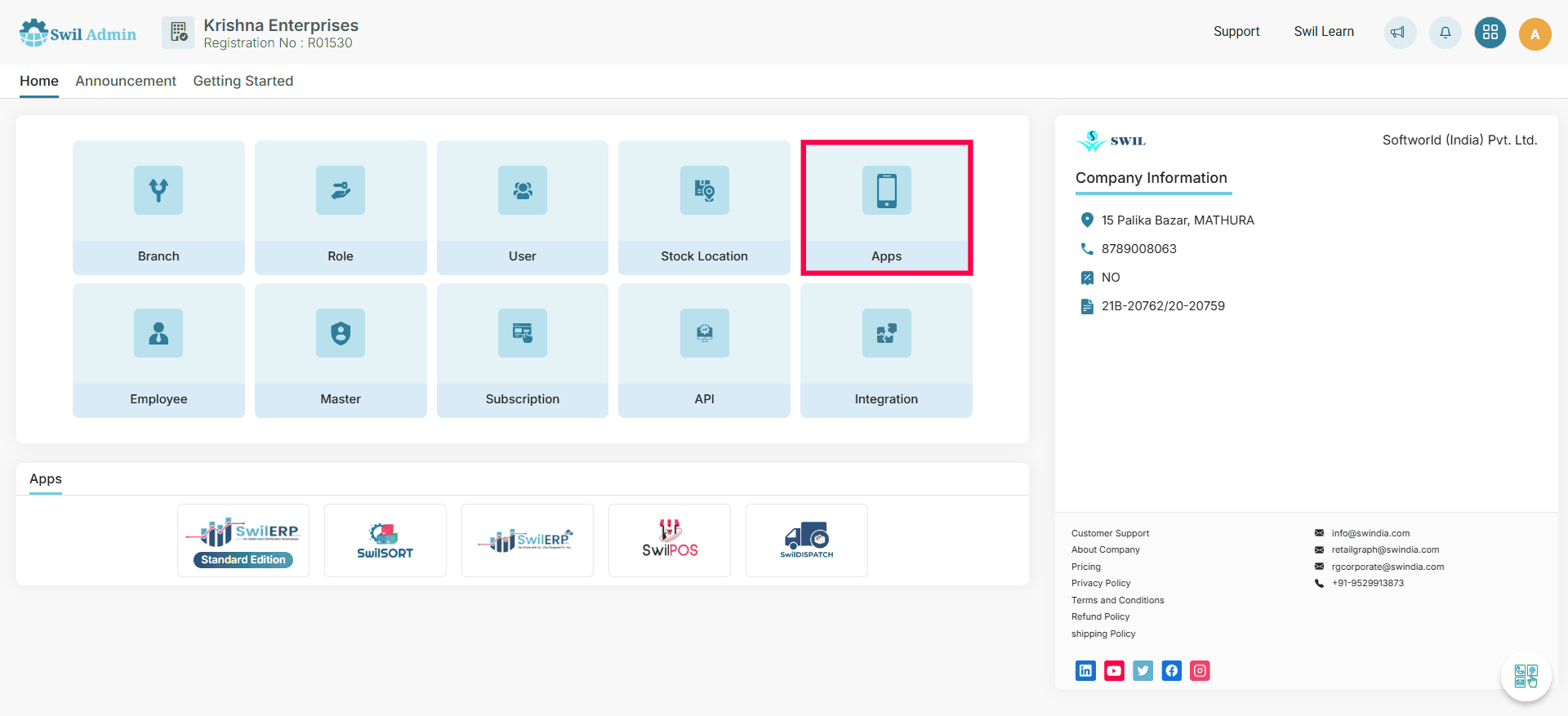Open the Support link
Screen dimensions: 1568x716
tap(1236, 32)
